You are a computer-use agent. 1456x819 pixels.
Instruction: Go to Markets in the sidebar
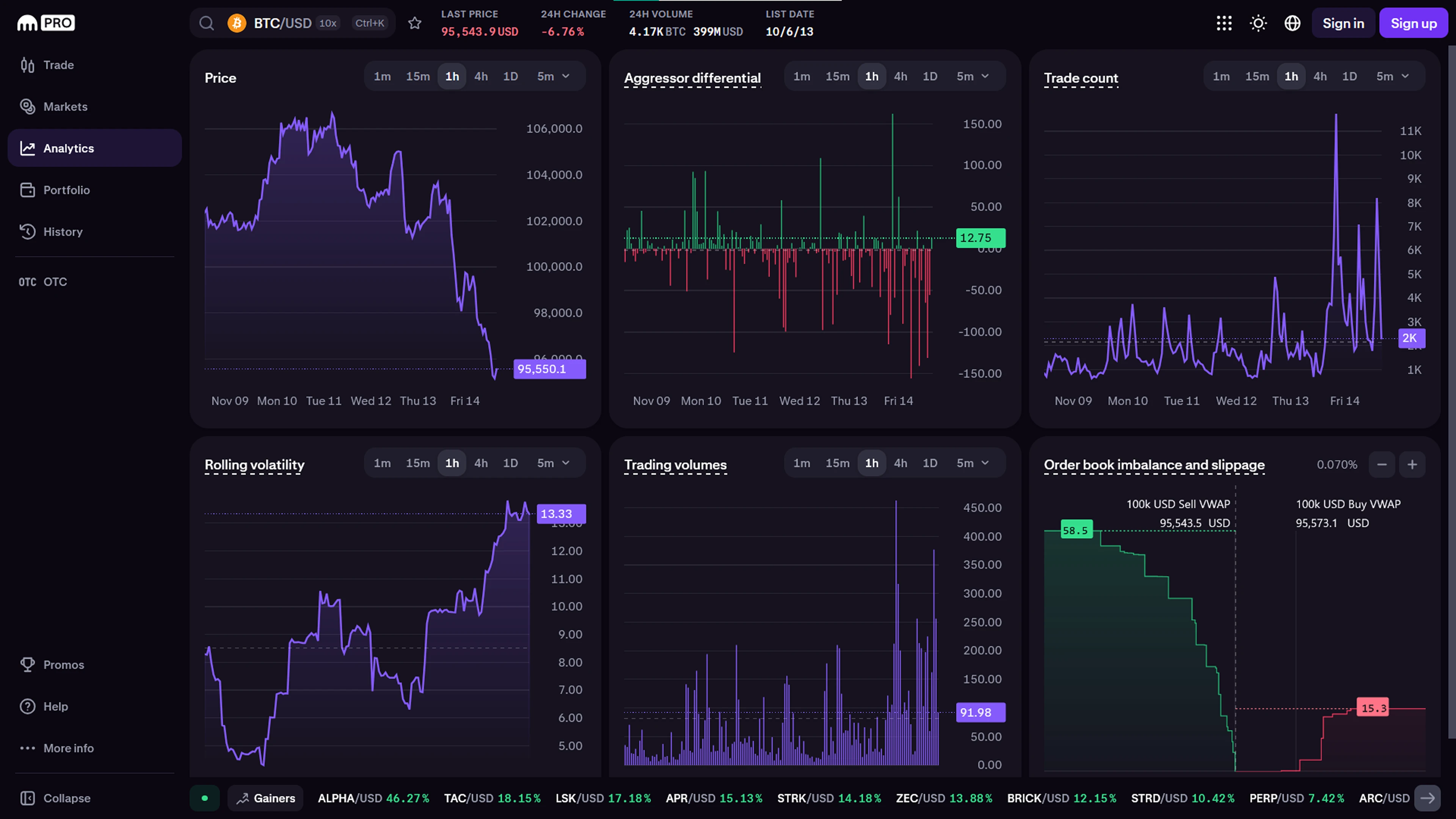(65, 107)
